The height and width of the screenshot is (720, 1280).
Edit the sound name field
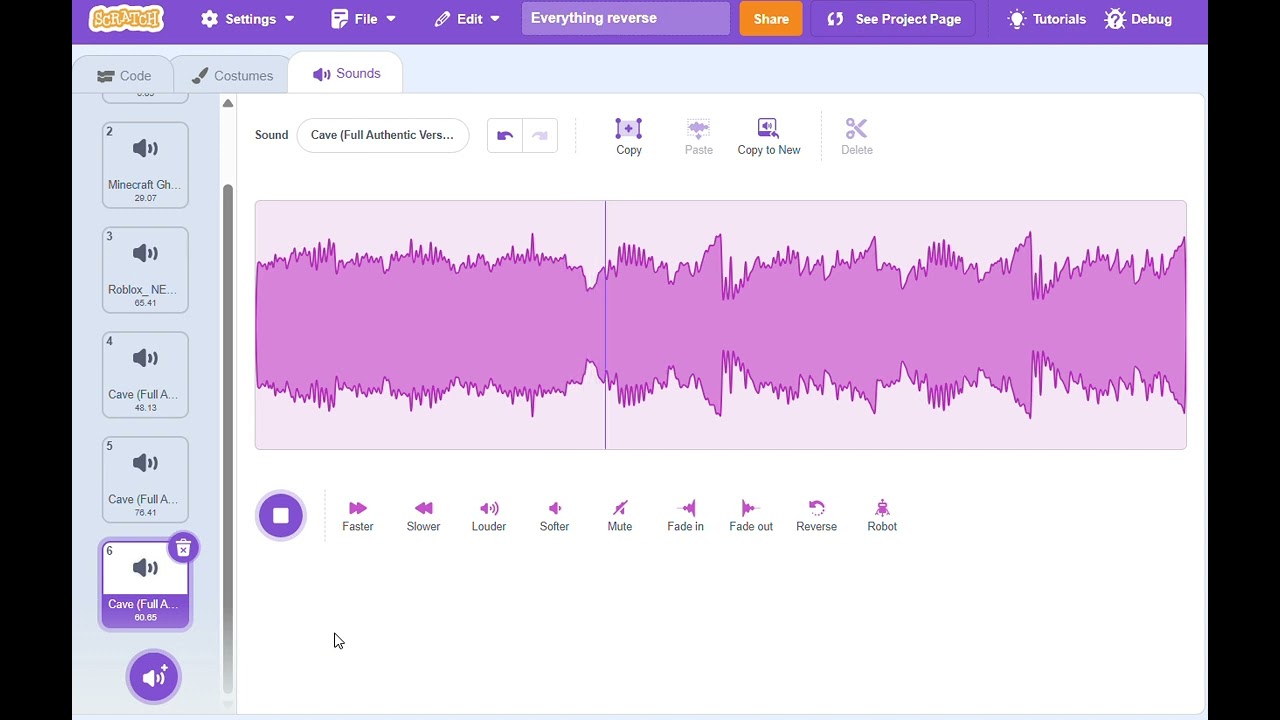[x=383, y=135]
